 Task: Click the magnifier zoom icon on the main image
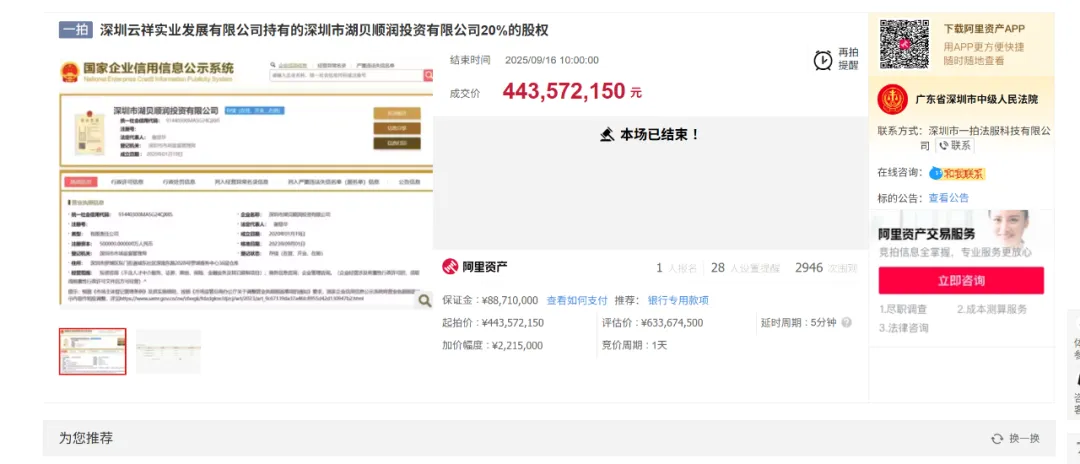[x=425, y=300]
